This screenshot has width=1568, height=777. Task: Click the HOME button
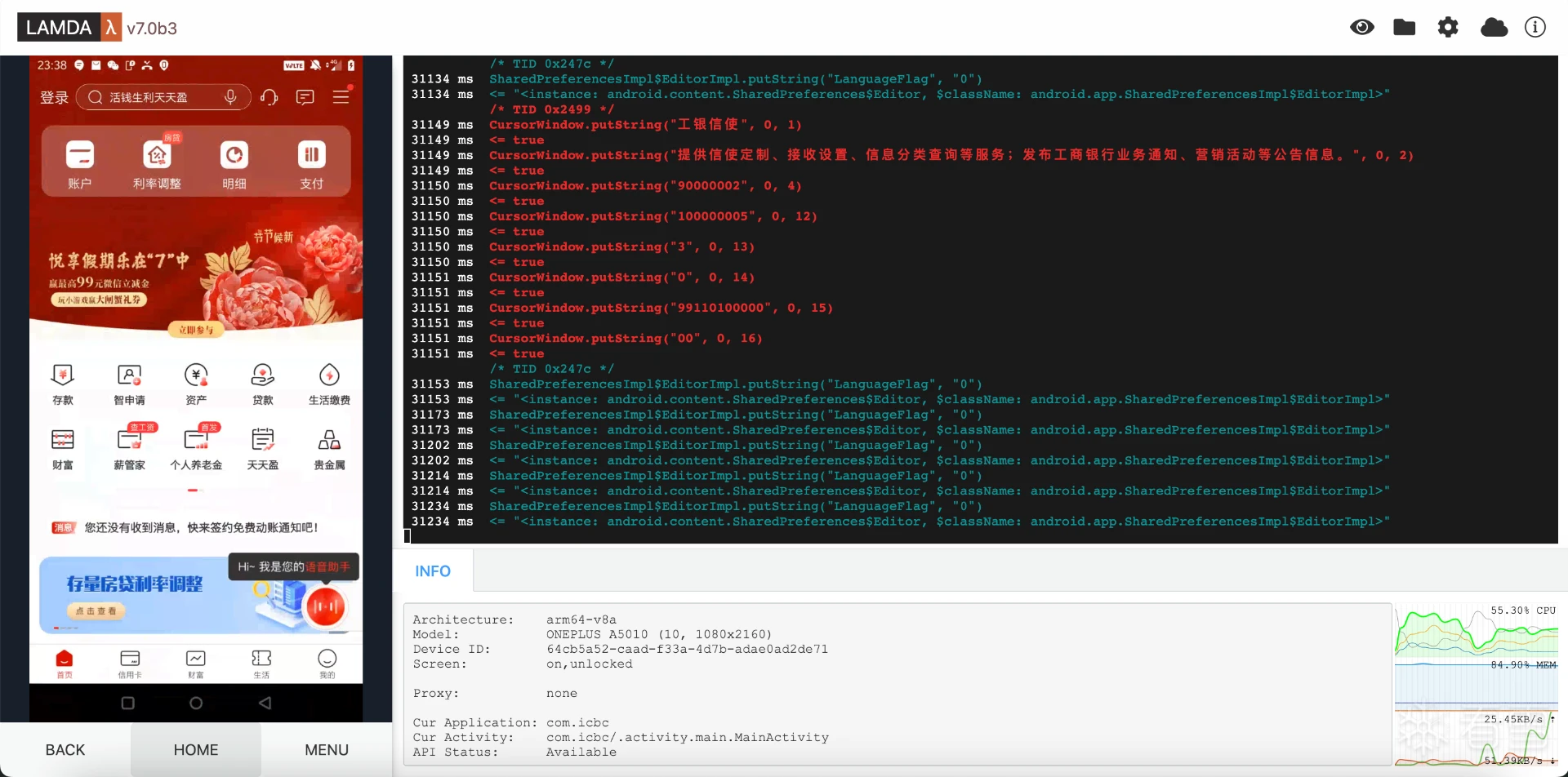point(196,750)
